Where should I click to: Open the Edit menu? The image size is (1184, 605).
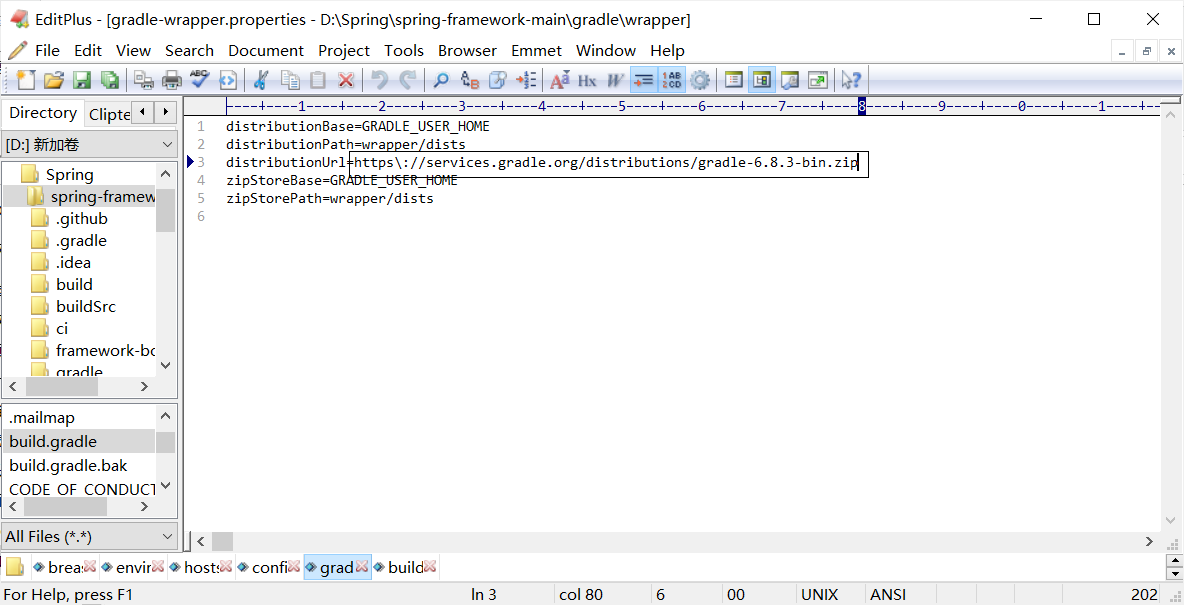click(88, 51)
